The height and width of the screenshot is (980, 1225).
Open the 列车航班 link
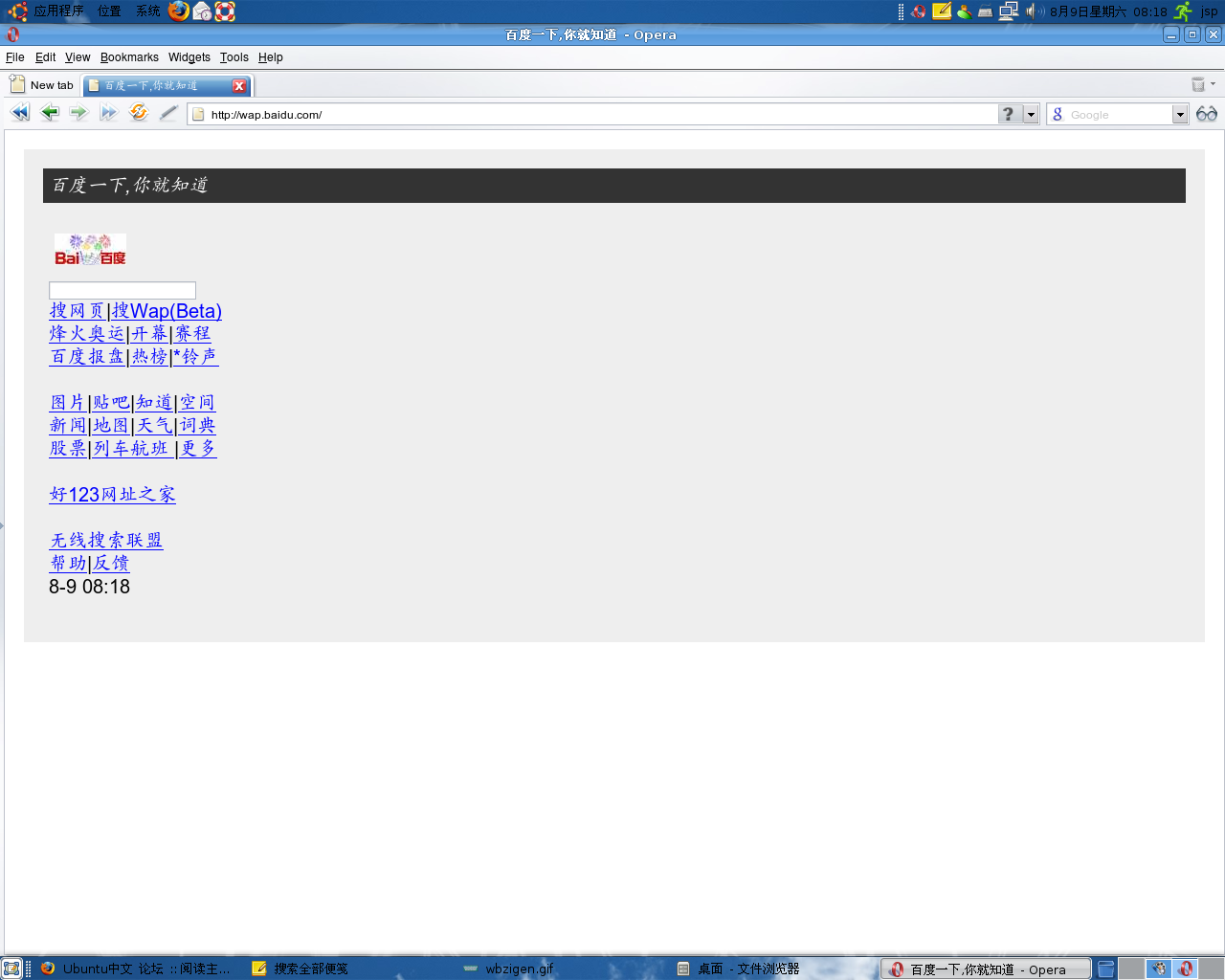pos(133,449)
